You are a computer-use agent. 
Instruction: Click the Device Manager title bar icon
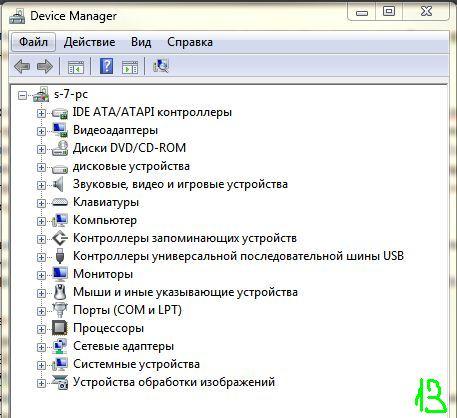pos(17,16)
